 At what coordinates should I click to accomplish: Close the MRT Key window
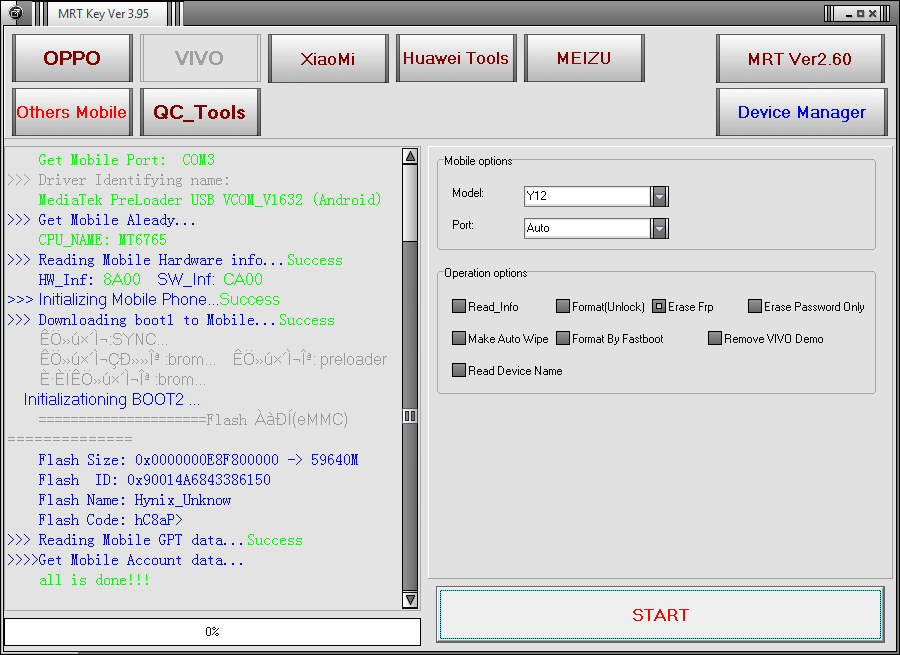tap(872, 14)
